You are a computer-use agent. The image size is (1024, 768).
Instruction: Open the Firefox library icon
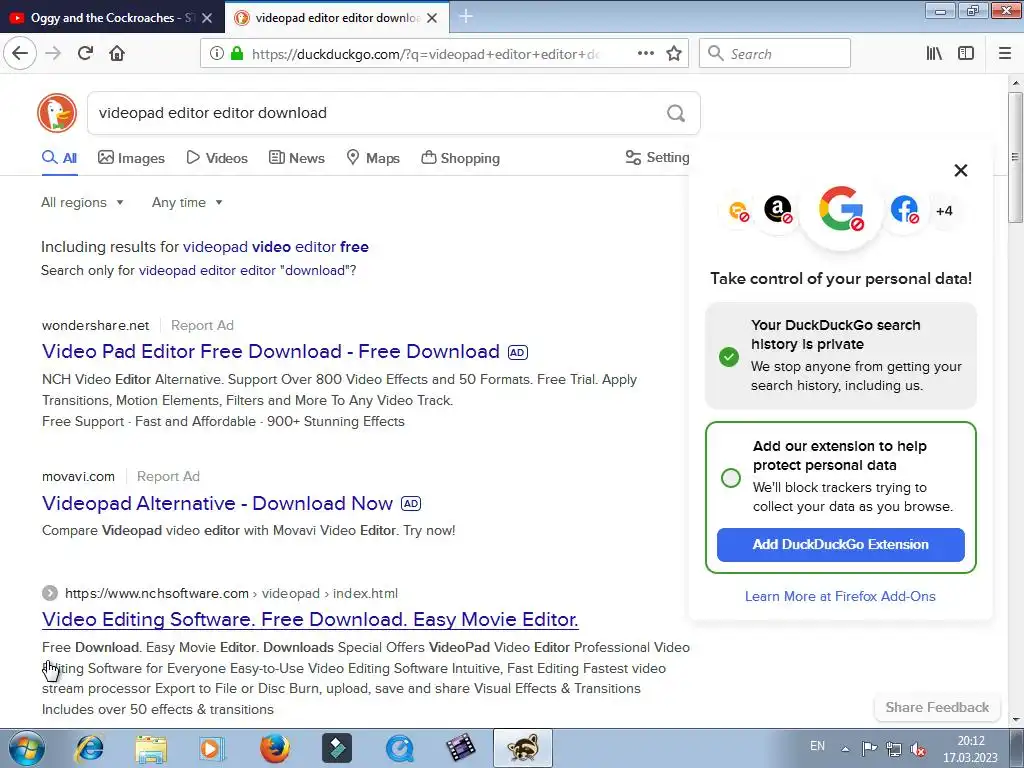click(x=935, y=53)
